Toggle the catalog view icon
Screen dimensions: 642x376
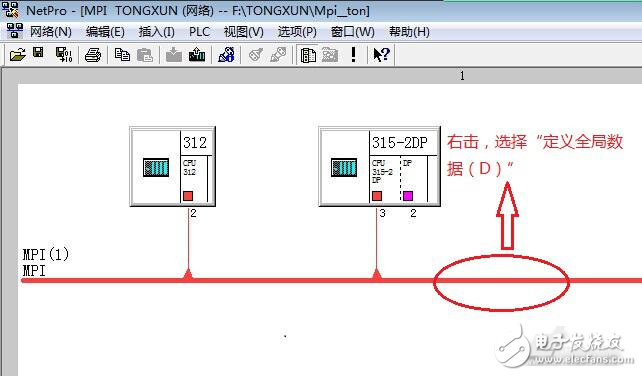point(308,55)
